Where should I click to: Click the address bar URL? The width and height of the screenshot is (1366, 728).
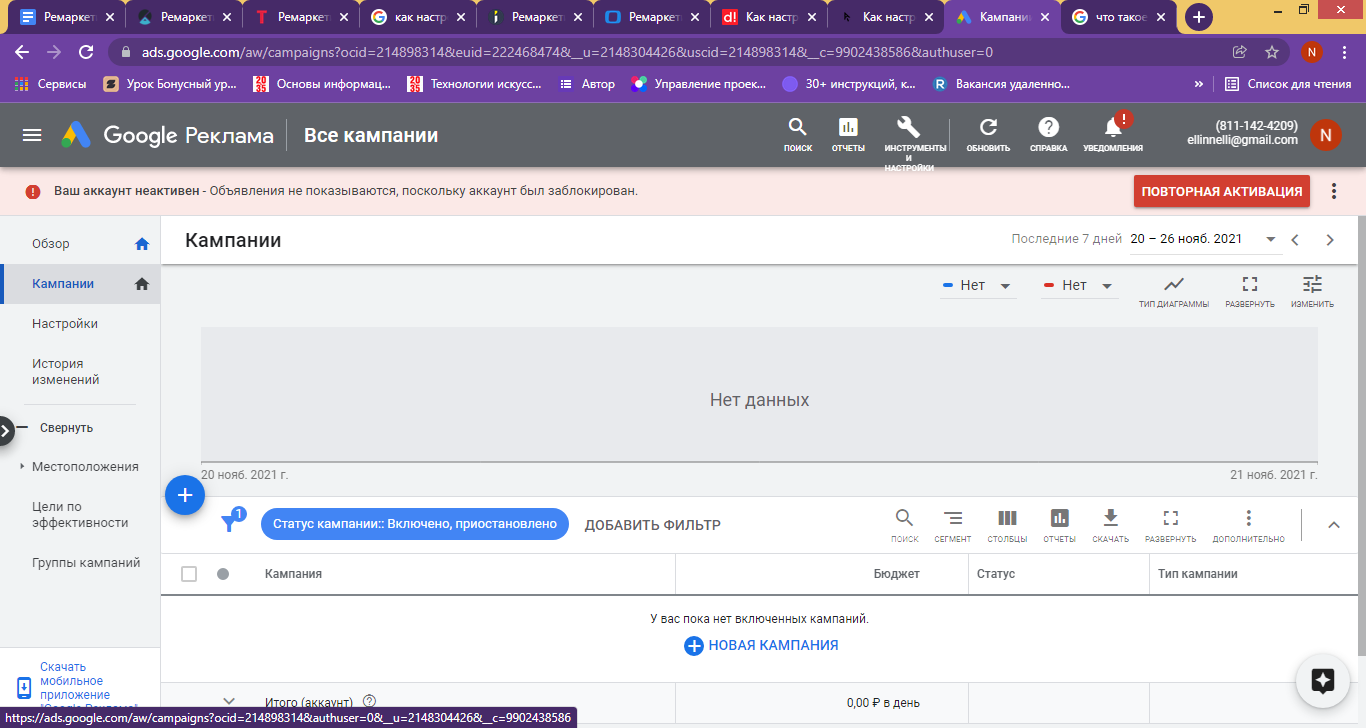pyautogui.click(x=565, y=52)
